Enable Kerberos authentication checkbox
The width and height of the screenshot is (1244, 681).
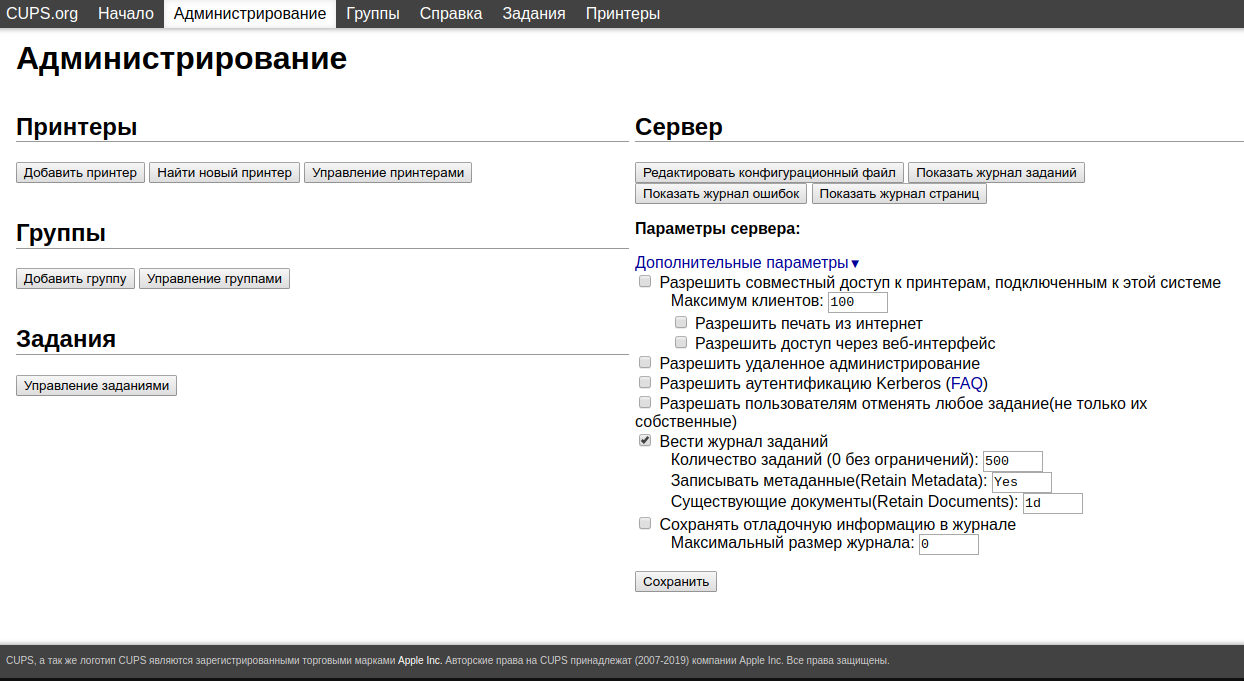click(x=645, y=382)
